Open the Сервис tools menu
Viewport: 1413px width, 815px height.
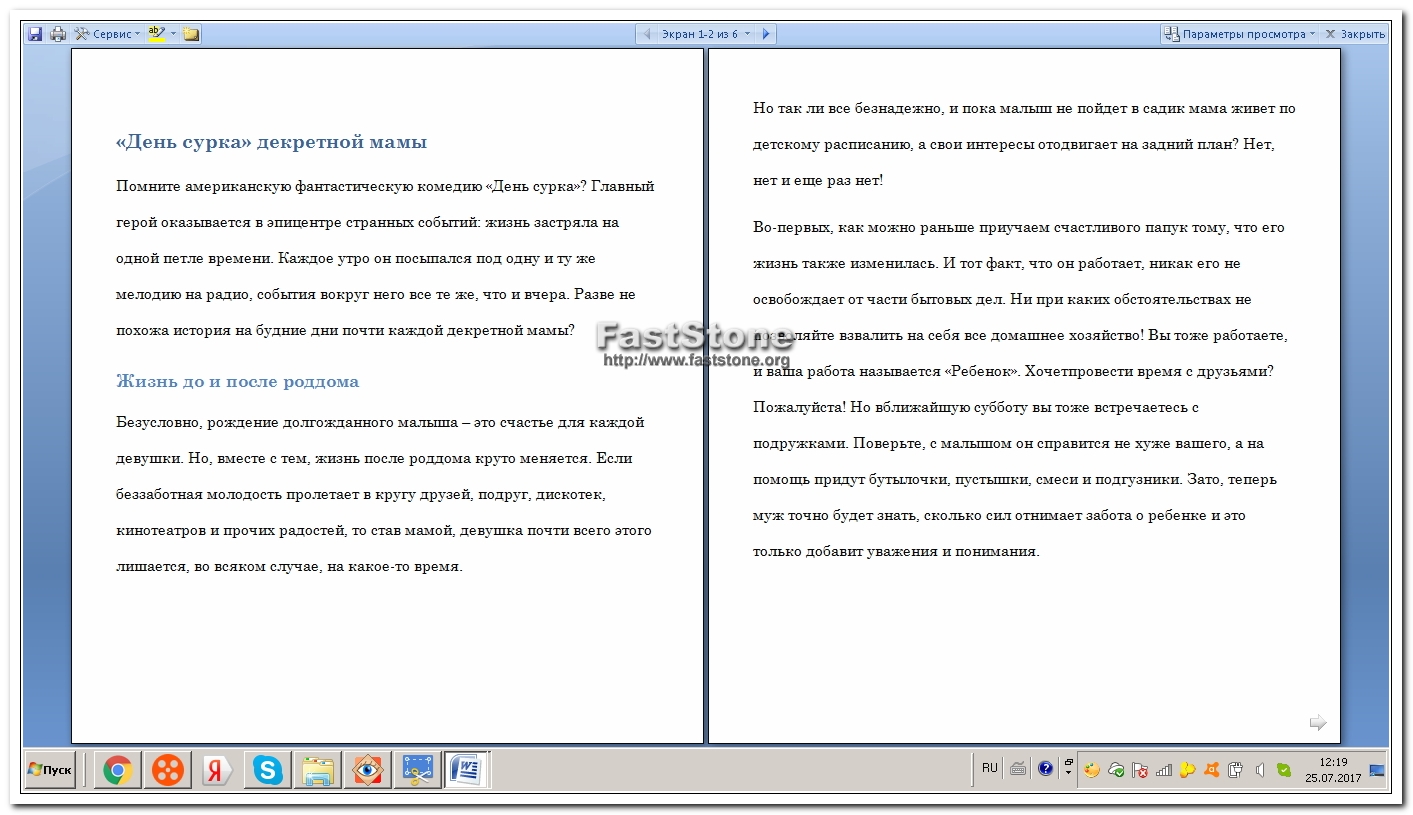coord(107,34)
